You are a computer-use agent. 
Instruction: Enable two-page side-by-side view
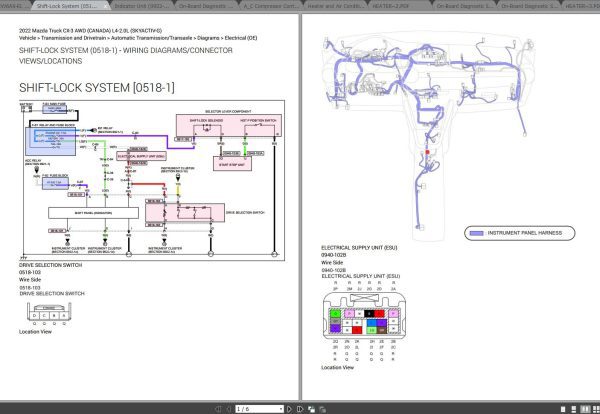pyautogui.click(x=585, y=409)
